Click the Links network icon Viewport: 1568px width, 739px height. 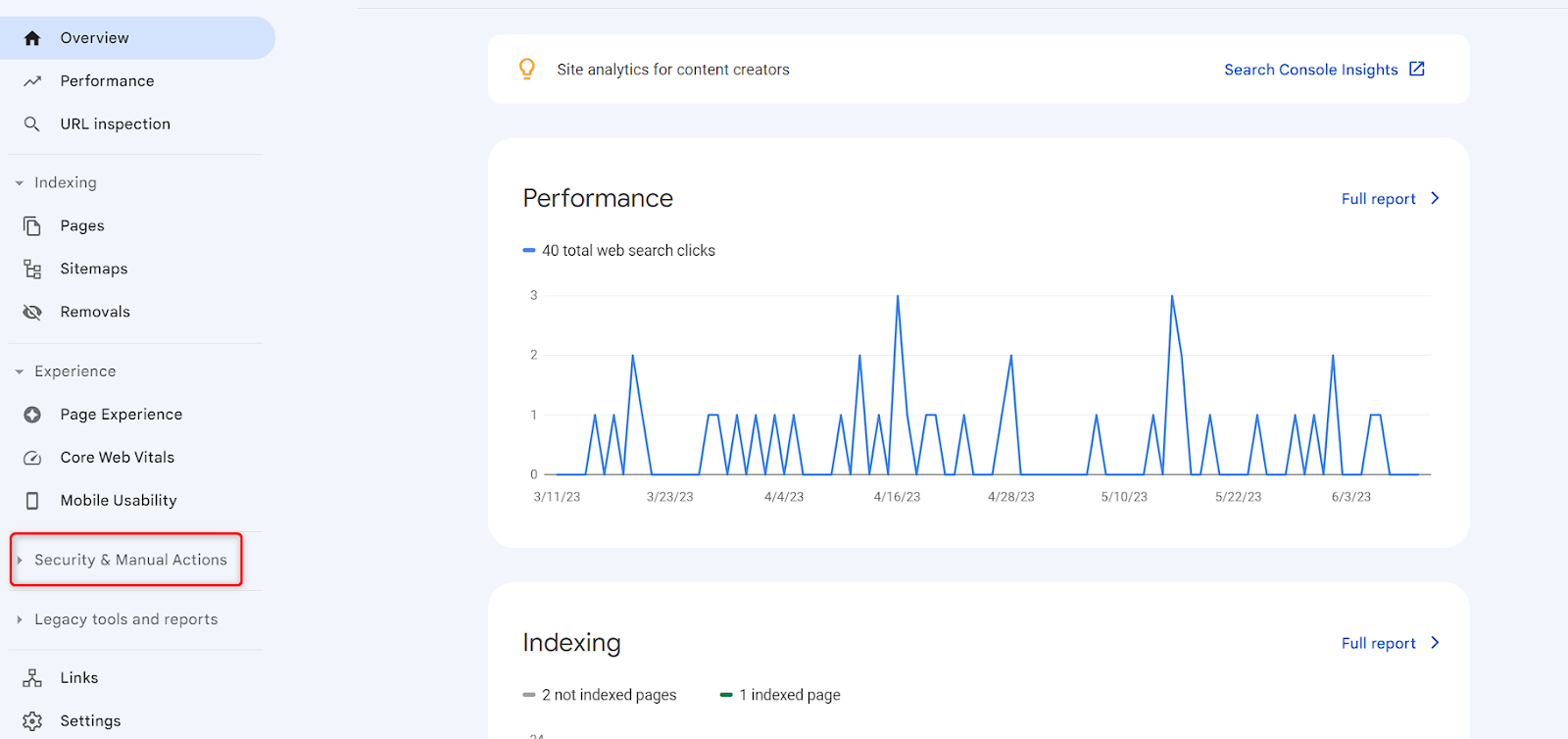tap(32, 678)
